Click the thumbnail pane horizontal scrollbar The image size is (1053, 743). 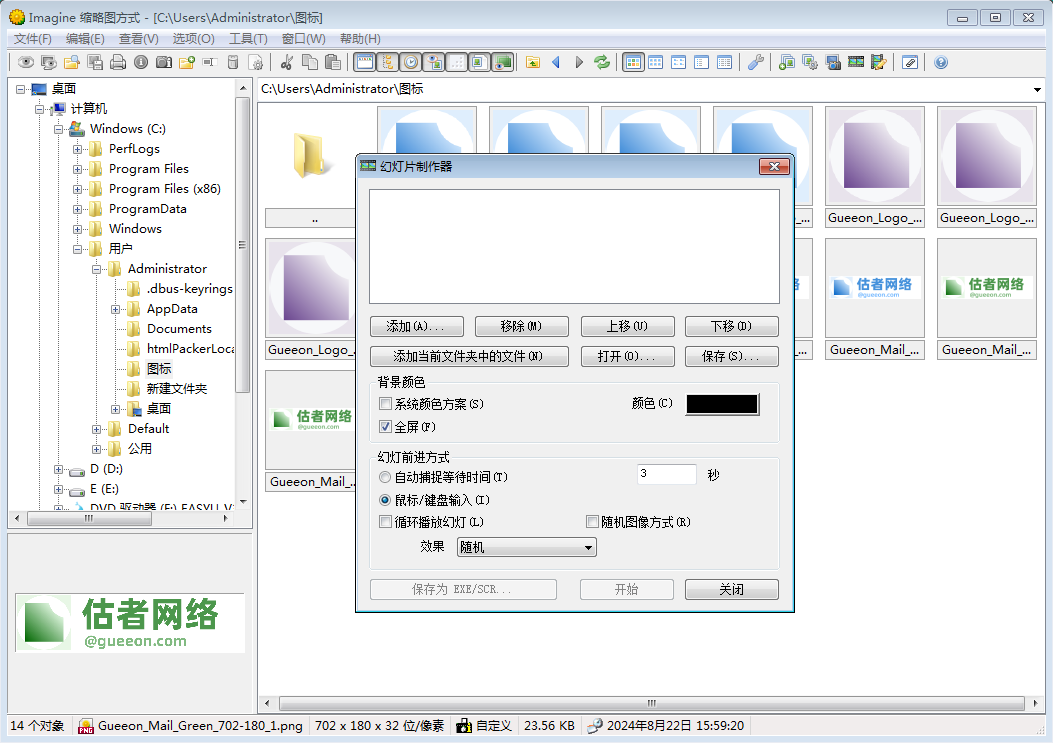point(651,703)
